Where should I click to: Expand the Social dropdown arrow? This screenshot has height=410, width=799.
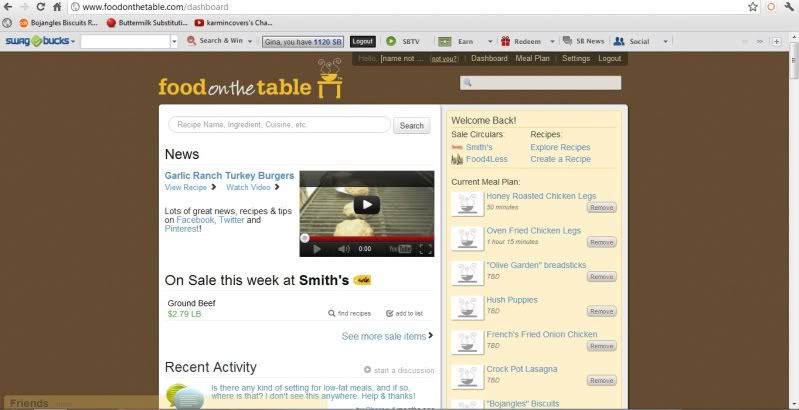[665, 41]
